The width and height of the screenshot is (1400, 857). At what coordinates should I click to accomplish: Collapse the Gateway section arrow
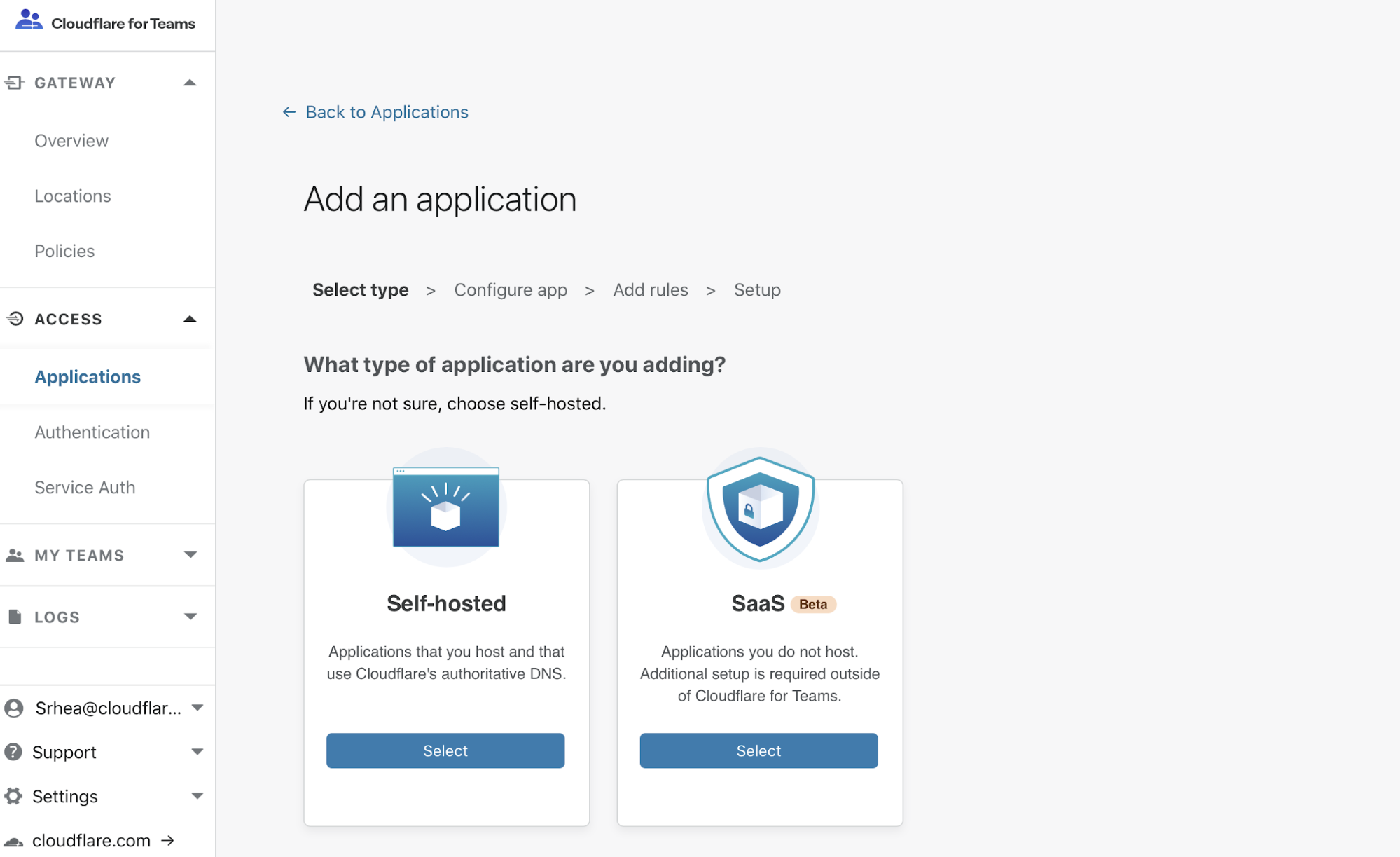pos(190,83)
